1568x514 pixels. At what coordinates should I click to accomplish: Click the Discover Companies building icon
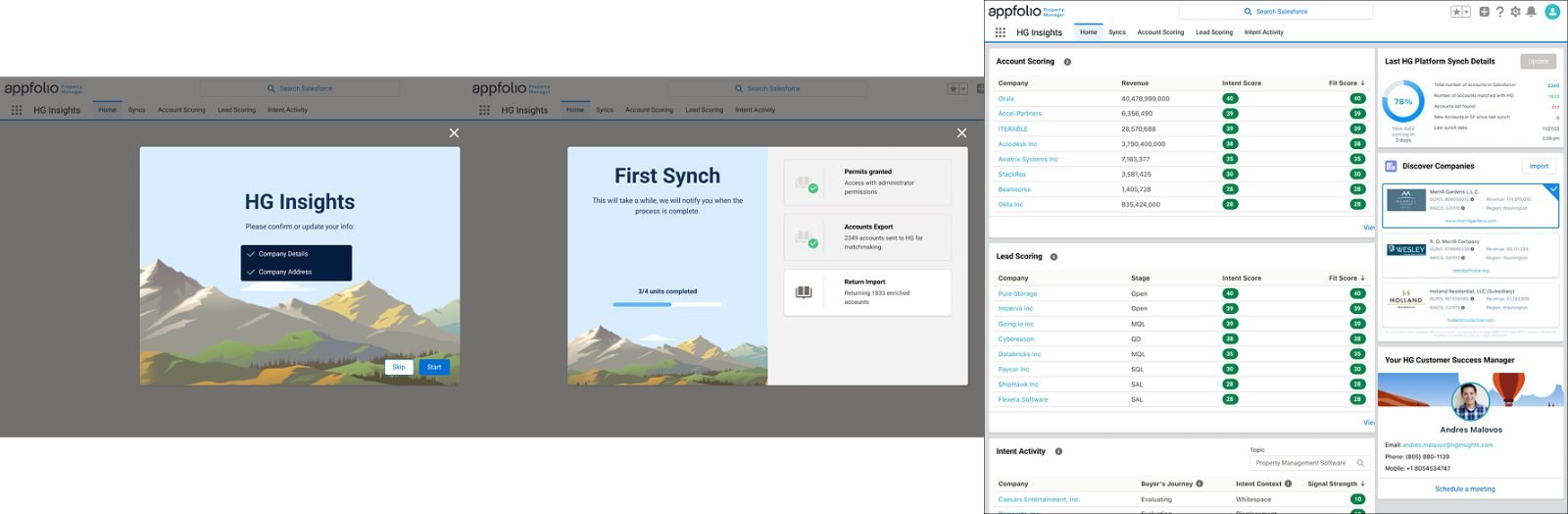[1391, 166]
